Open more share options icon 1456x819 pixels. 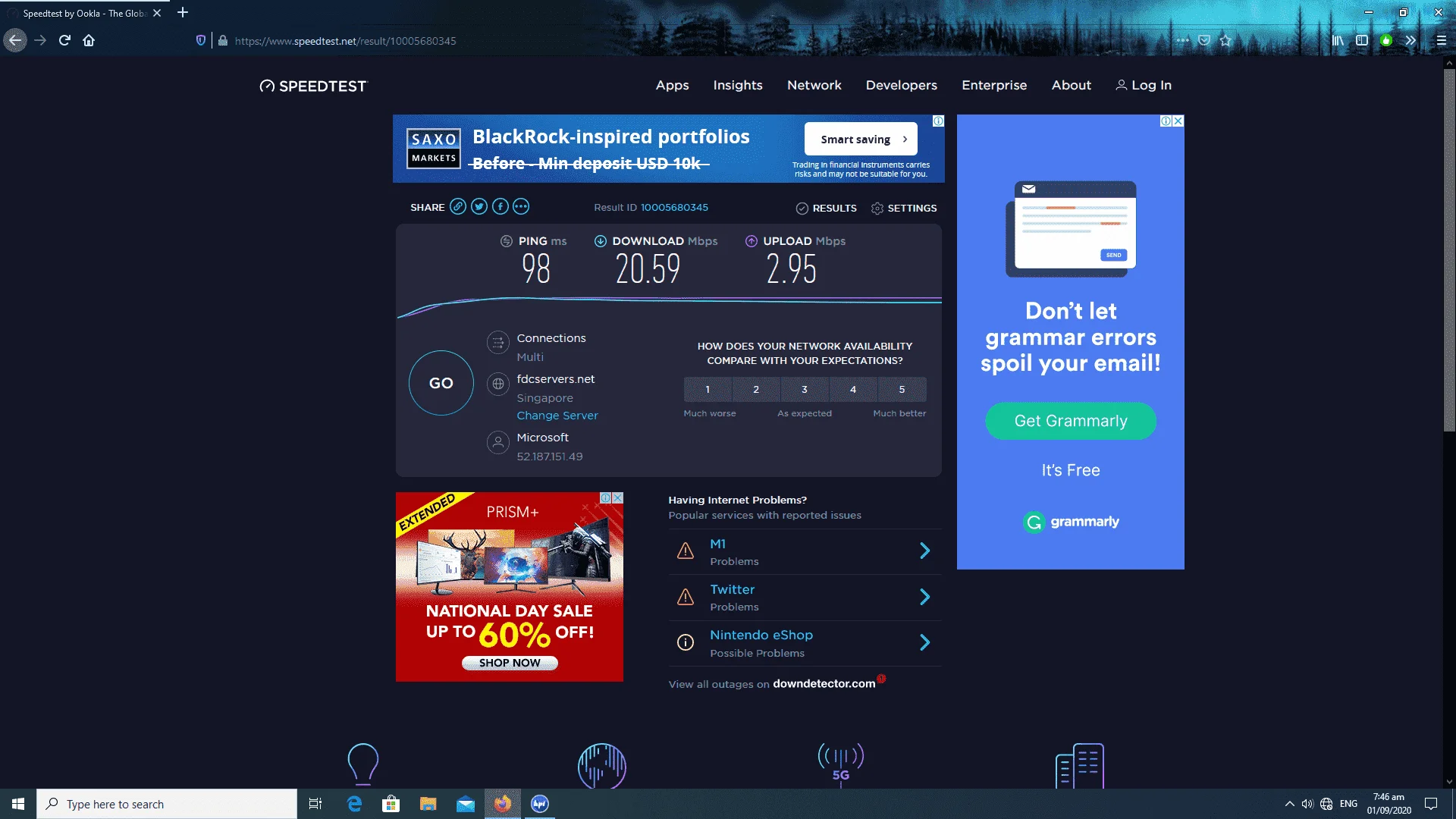coord(521,207)
